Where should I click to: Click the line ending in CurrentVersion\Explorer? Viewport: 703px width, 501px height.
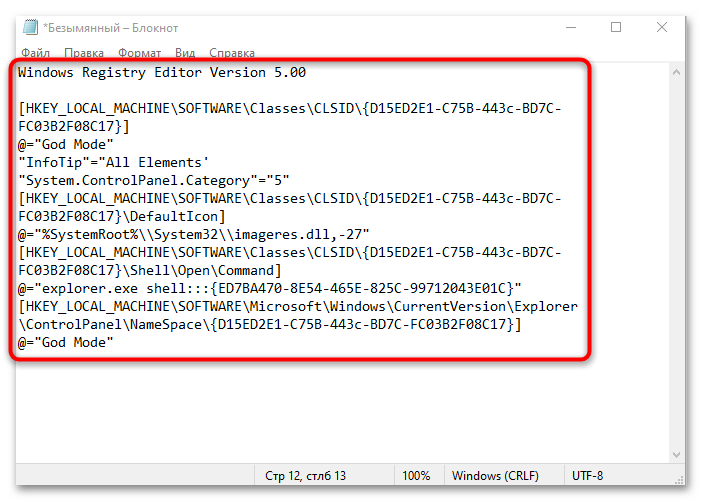click(298, 306)
